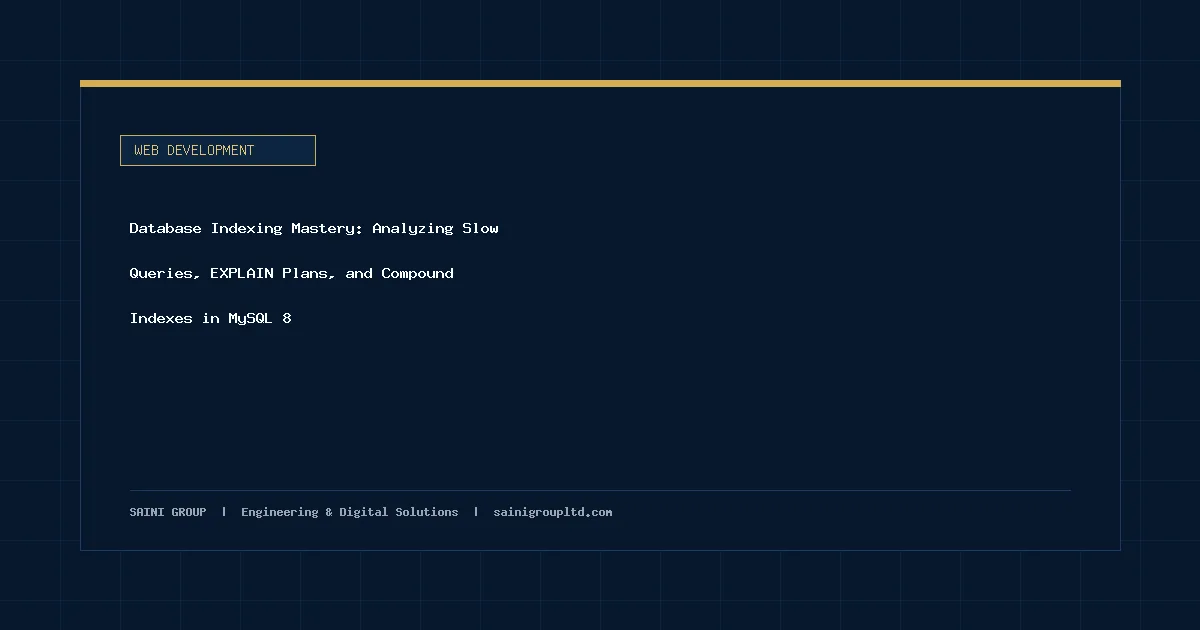Click the line 'Queries, EXPLAIN Plans, and Compound'

pyautogui.click(x=291, y=273)
